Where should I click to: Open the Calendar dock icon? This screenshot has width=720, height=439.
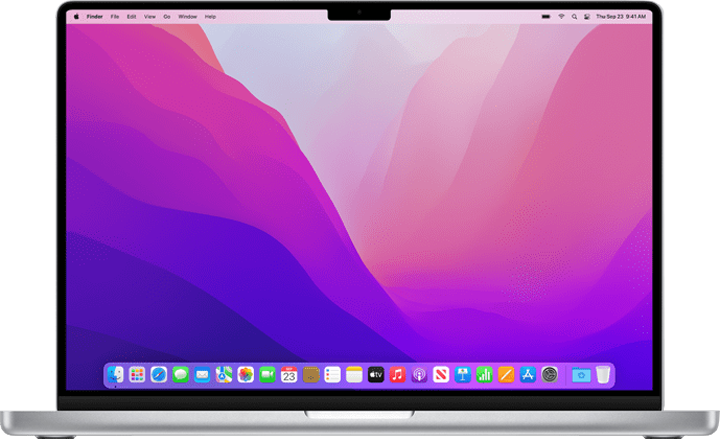click(289, 375)
